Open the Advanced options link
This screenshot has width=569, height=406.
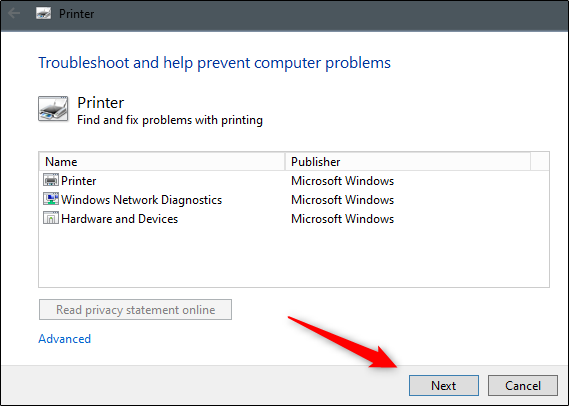tap(65, 339)
